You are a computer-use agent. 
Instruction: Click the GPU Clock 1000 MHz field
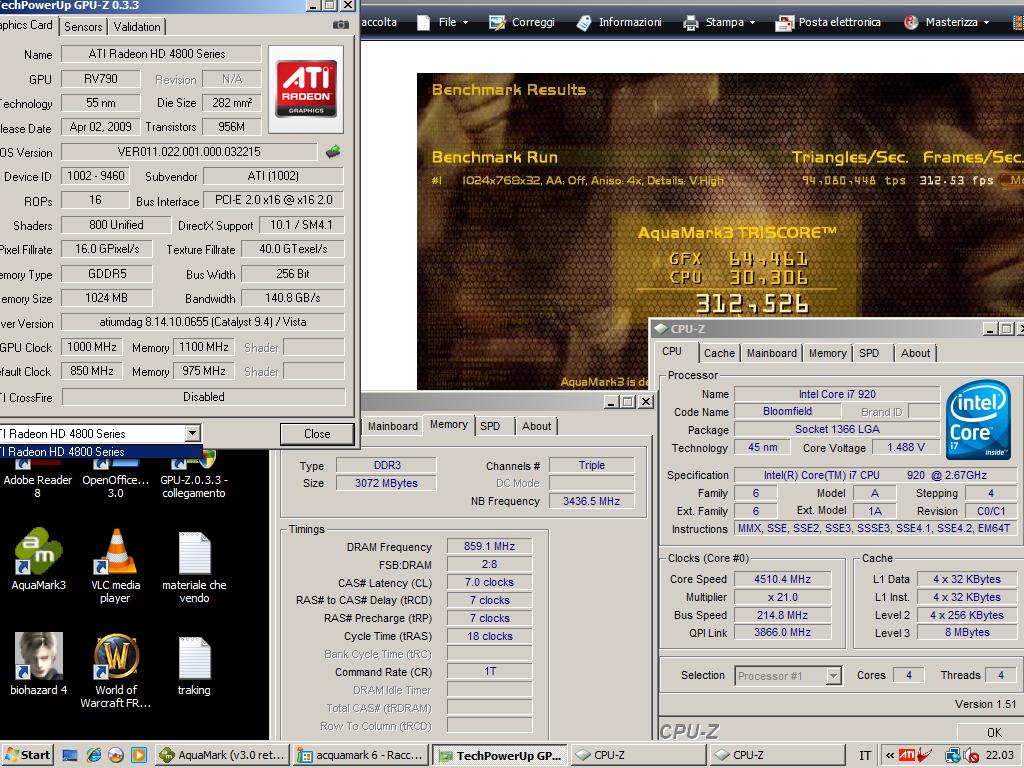[92, 347]
